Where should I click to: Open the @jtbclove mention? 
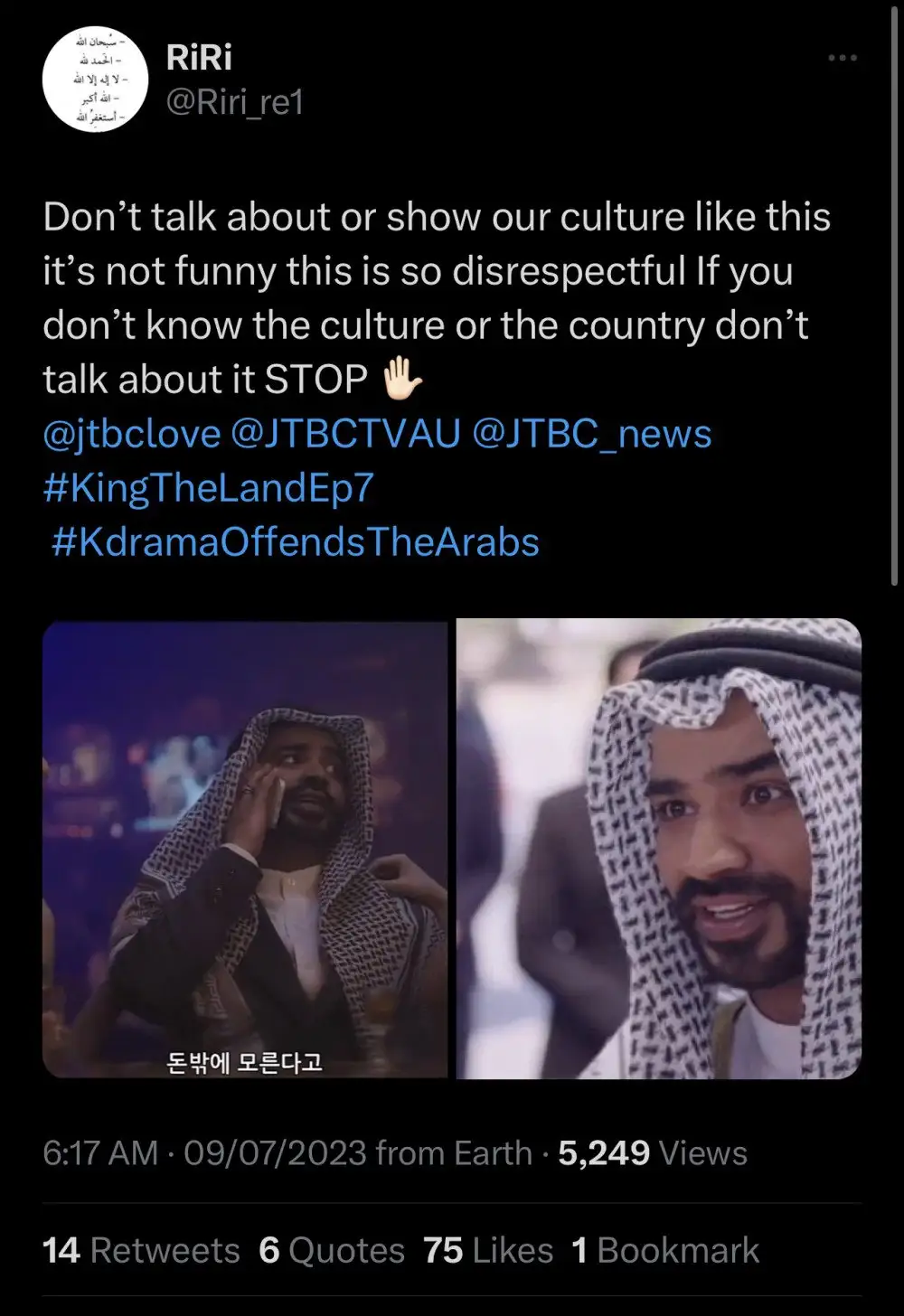(132, 434)
